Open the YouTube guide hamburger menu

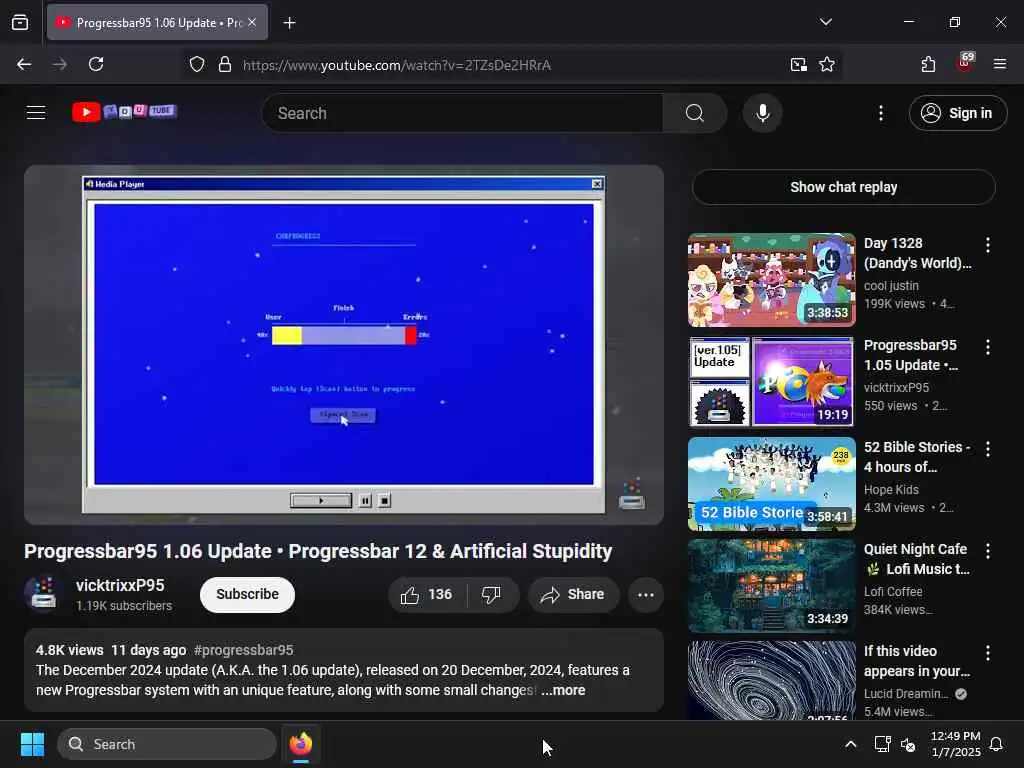click(36, 113)
